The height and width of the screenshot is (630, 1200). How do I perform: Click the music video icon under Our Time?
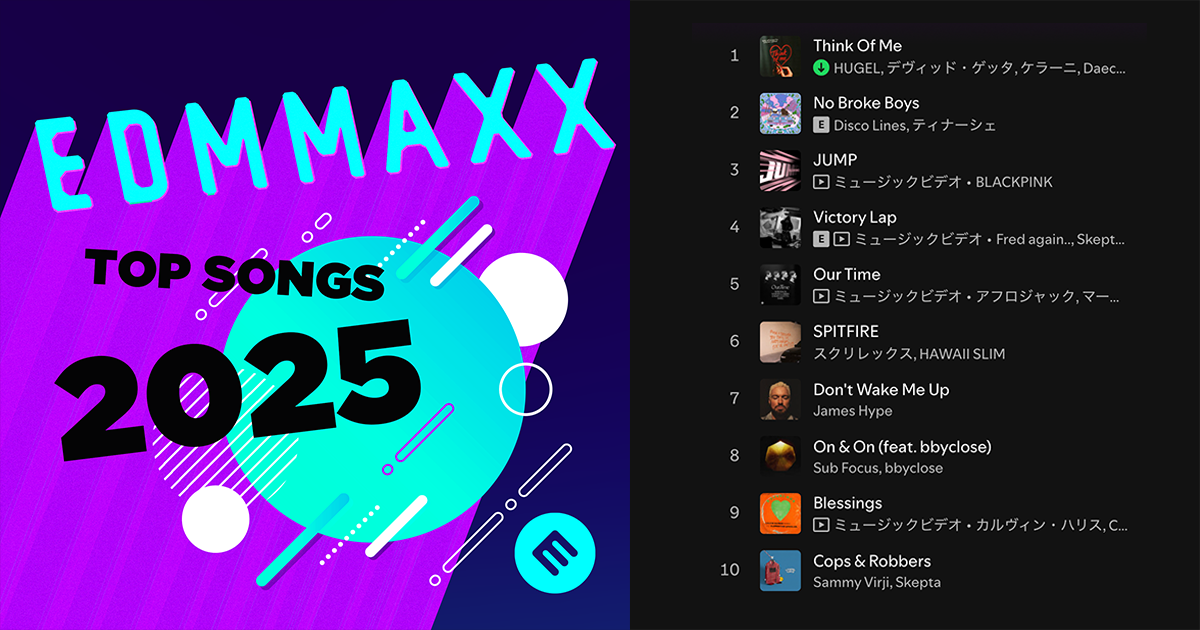tap(821, 296)
